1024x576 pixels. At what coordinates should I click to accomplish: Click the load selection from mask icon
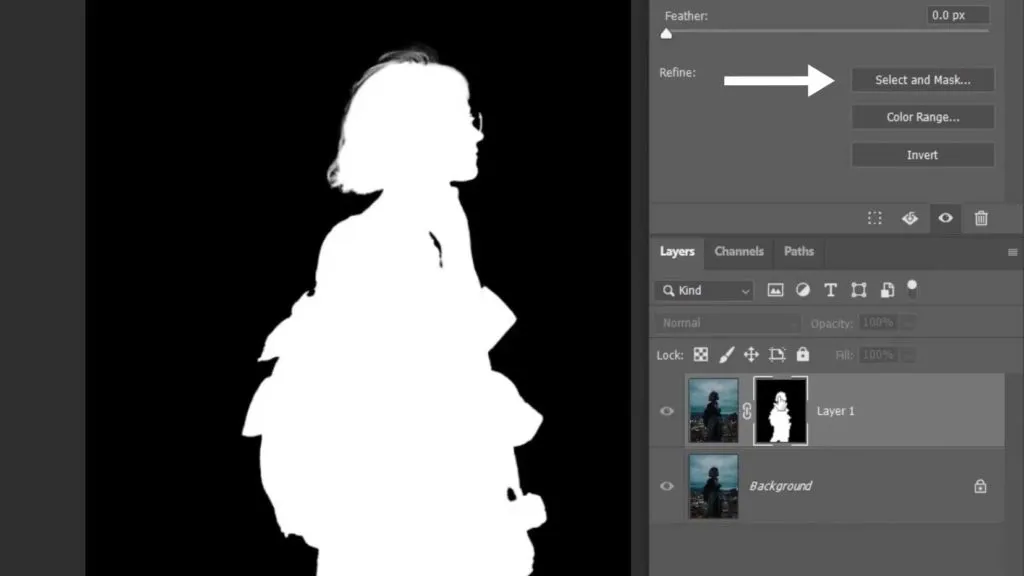[x=875, y=218]
